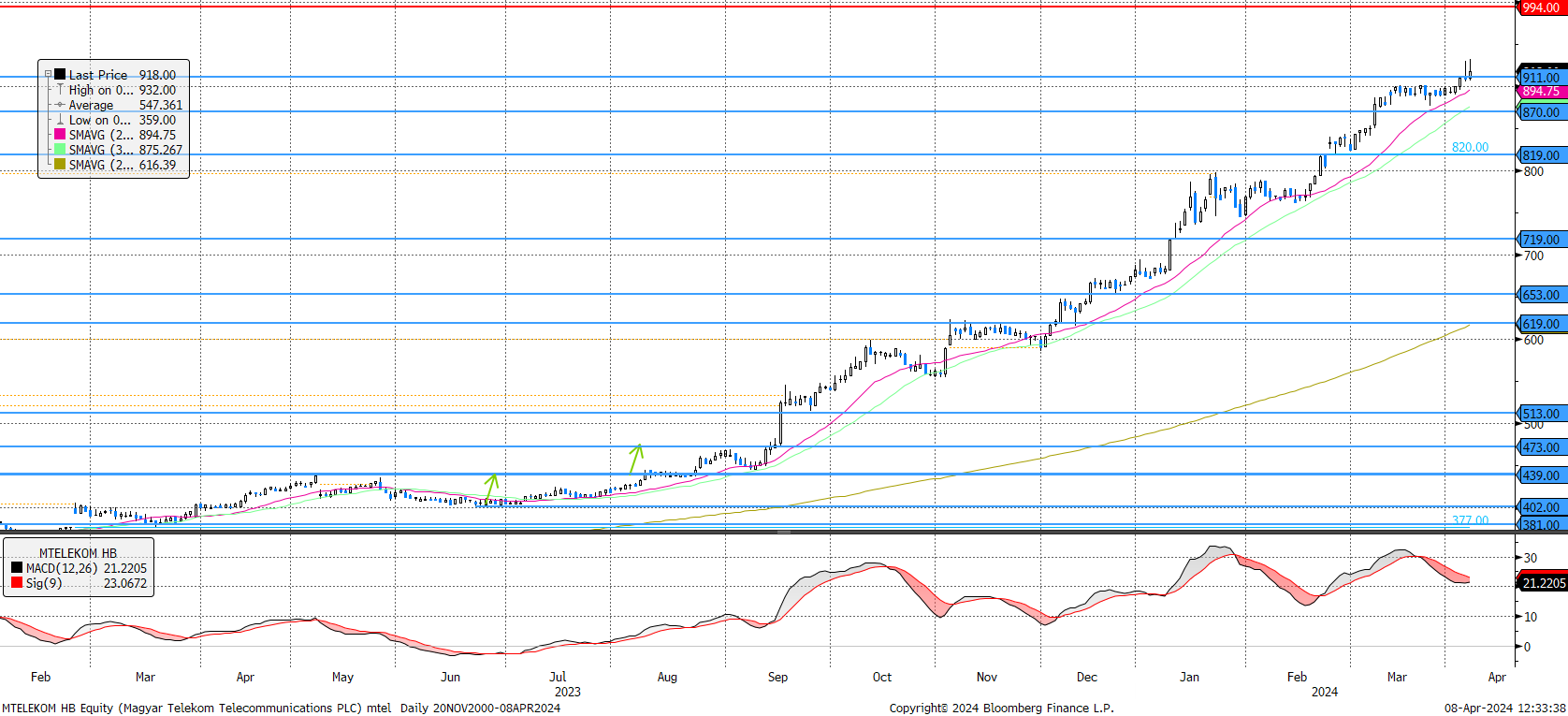Select the 'High on 0...' legend row
This screenshot has height=716, width=1568.
(x=113, y=90)
